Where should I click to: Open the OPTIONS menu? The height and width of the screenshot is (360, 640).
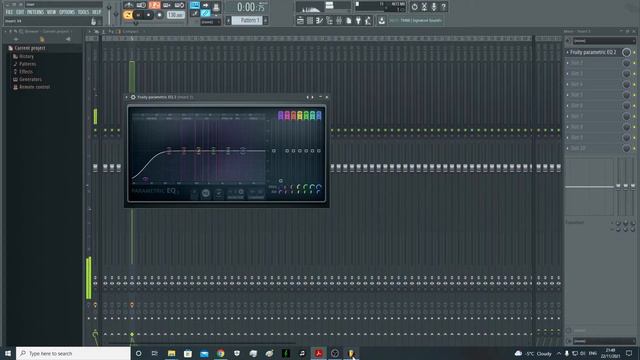pyautogui.click(x=67, y=12)
